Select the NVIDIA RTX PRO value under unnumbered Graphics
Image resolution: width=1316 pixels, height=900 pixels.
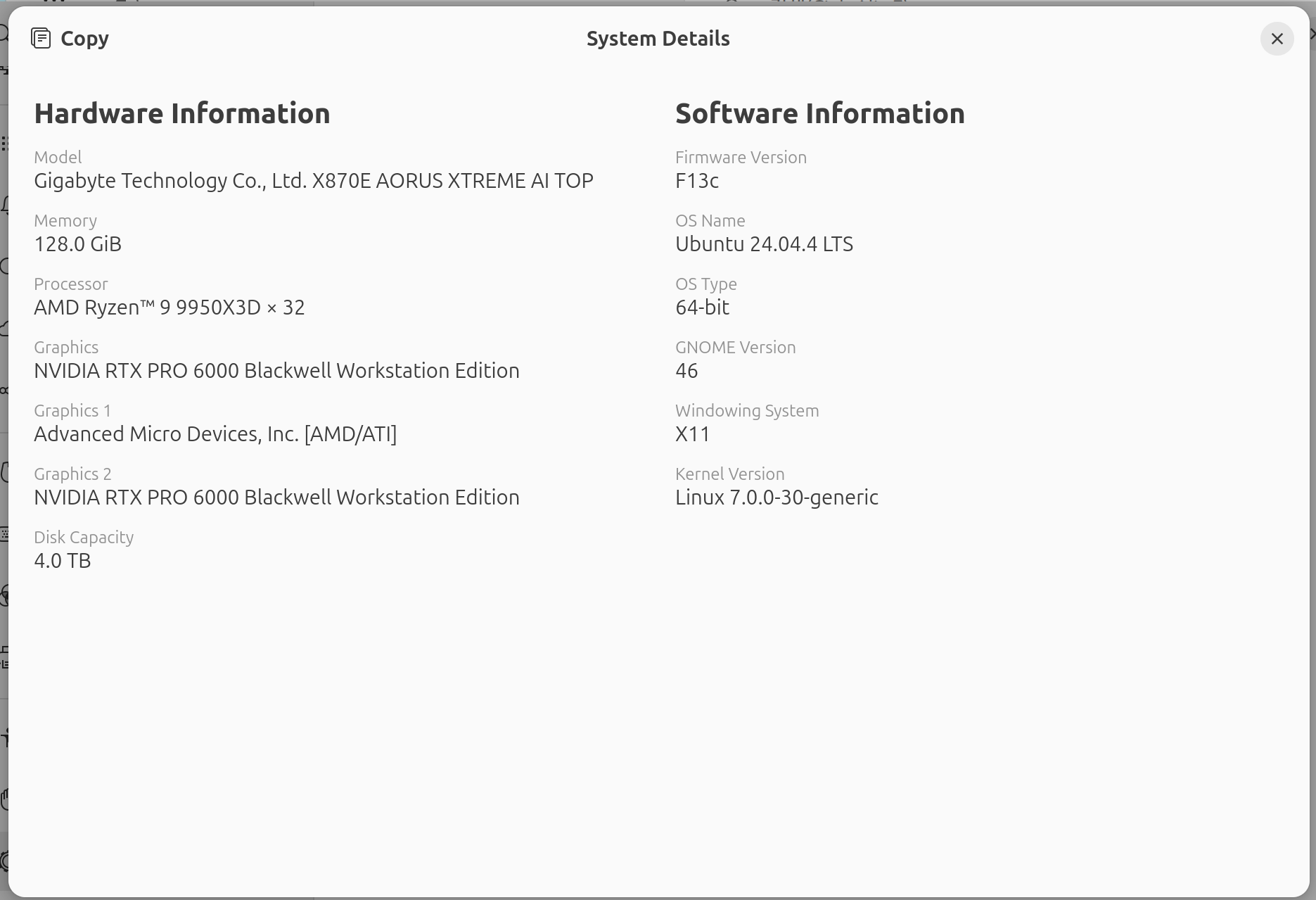tap(277, 371)
